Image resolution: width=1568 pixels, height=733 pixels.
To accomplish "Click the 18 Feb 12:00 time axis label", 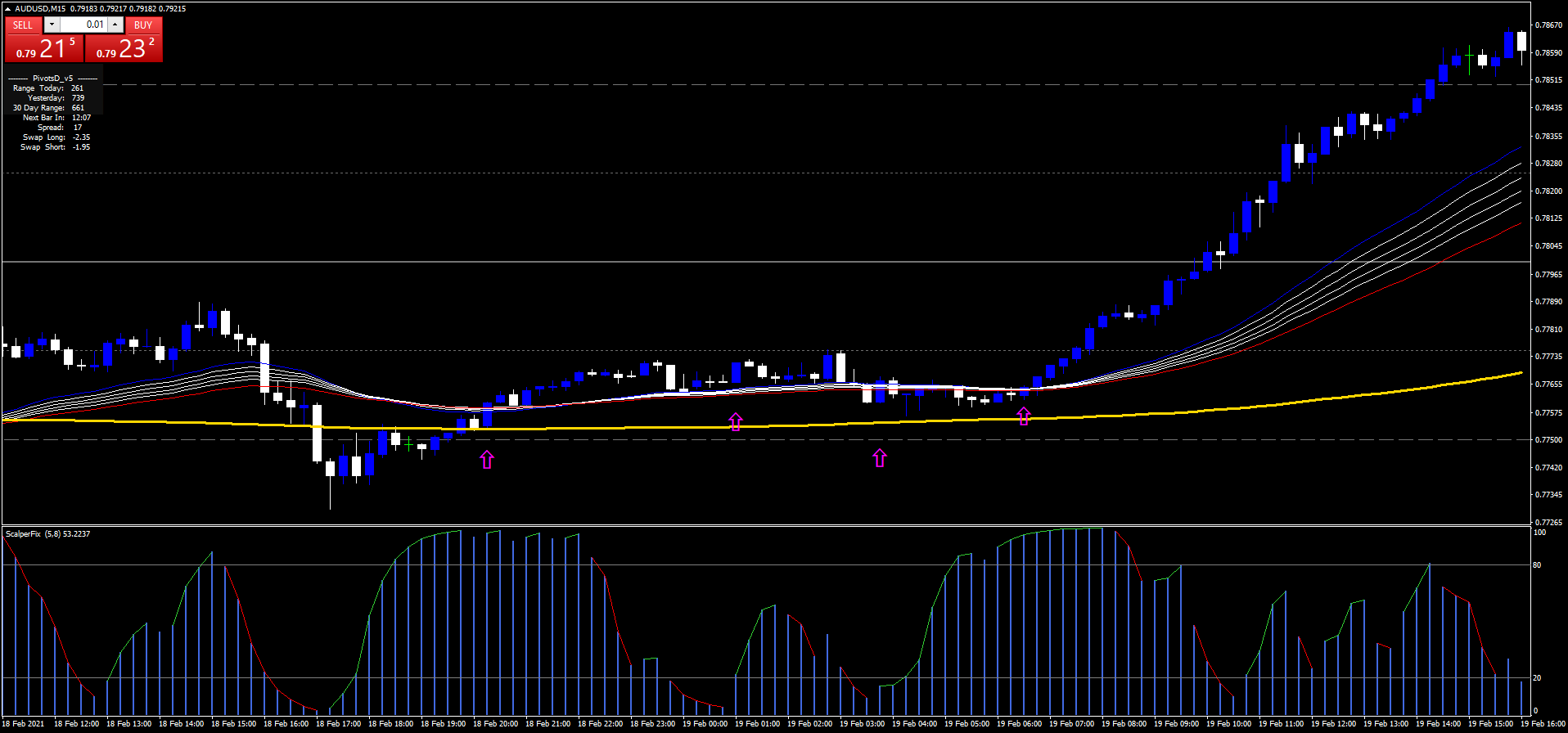I will pyautogui.click(x=76, y=724).
